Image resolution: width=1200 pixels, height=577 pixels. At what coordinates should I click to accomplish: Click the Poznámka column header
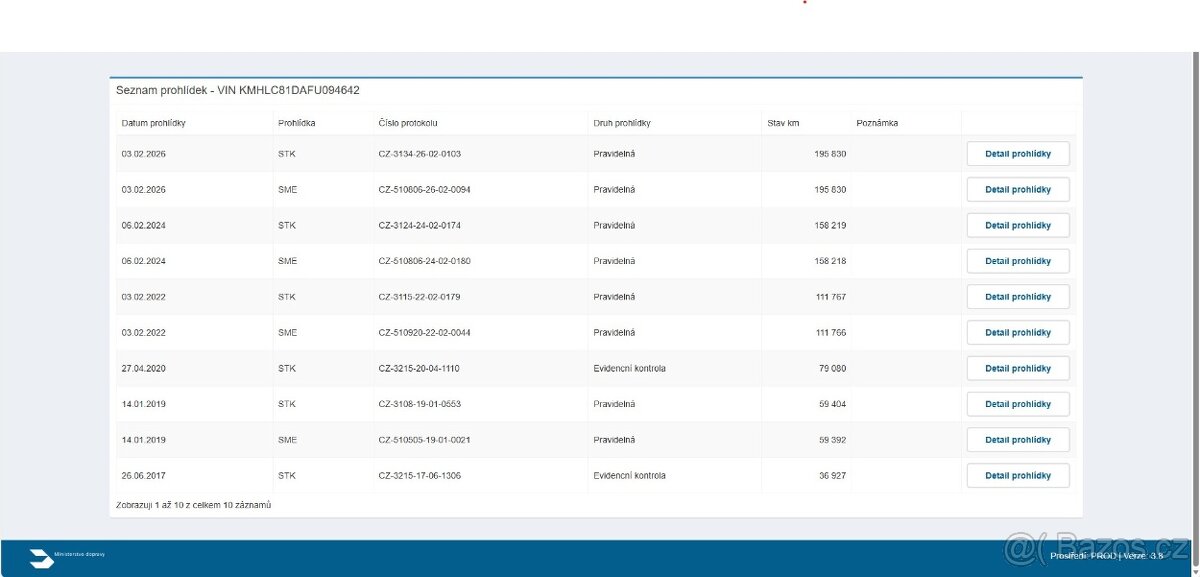pyautogui.click(x=877, y=123)
